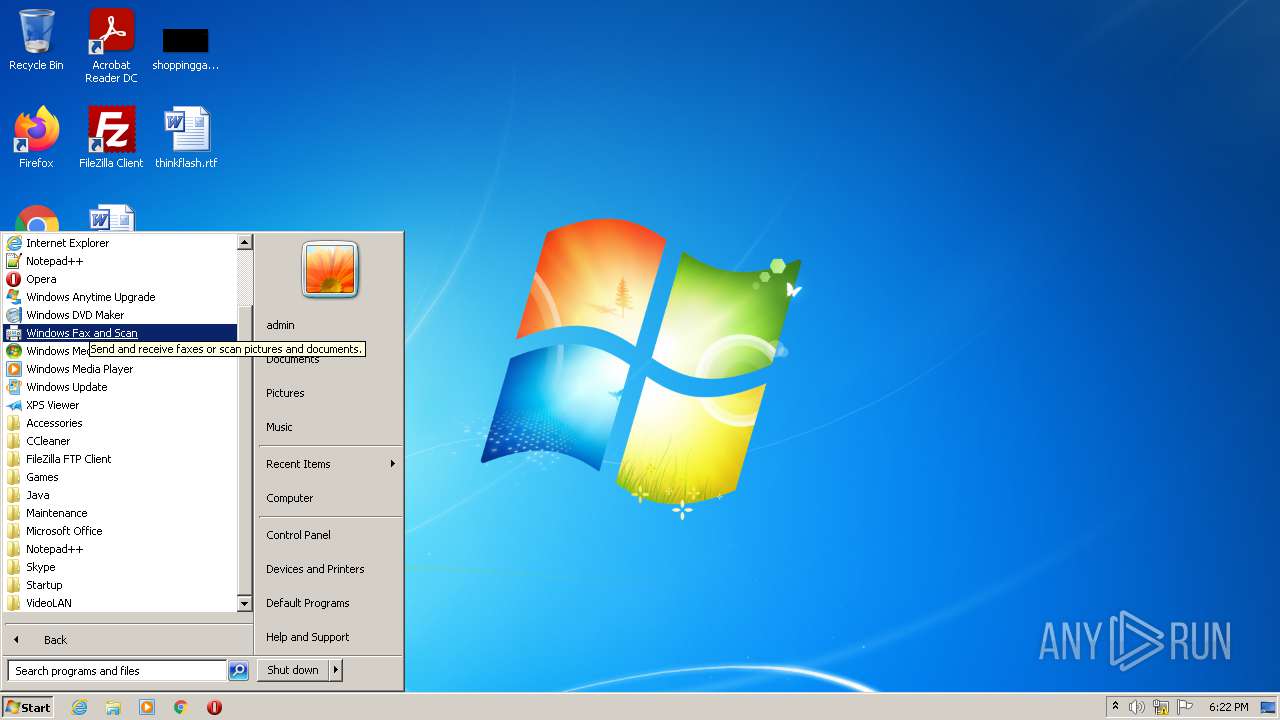Open the admin personal folder
Viewport: 1280px width, 720px height.
(x=330, y=325)
